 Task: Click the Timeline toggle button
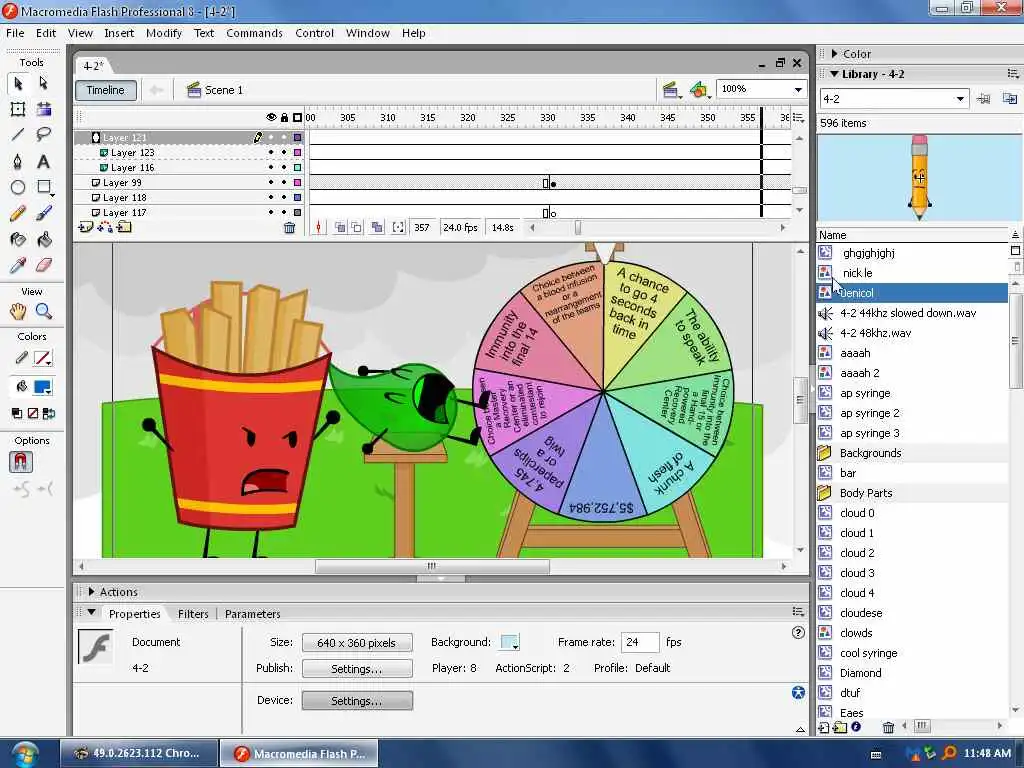[x=106, y=90]
